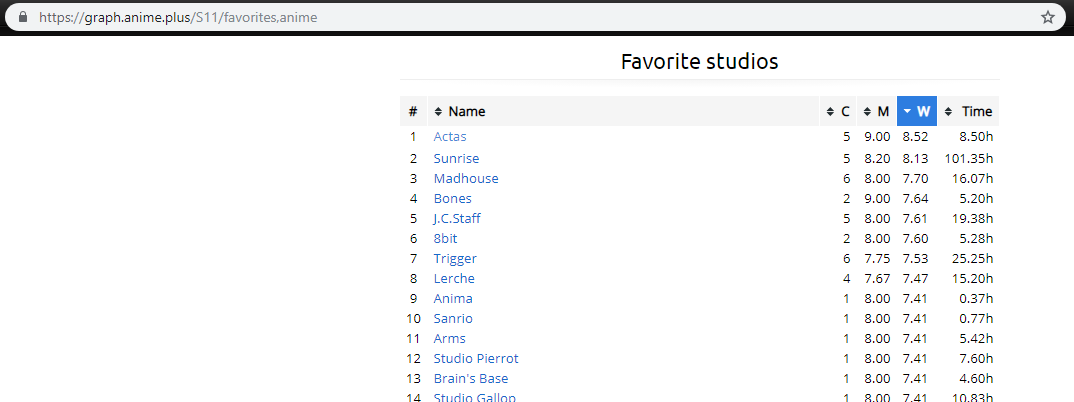The height and width of the screenshot is (402, 1074).
Task: Select the Madhouse studio entry
Action: pos(466,179)
